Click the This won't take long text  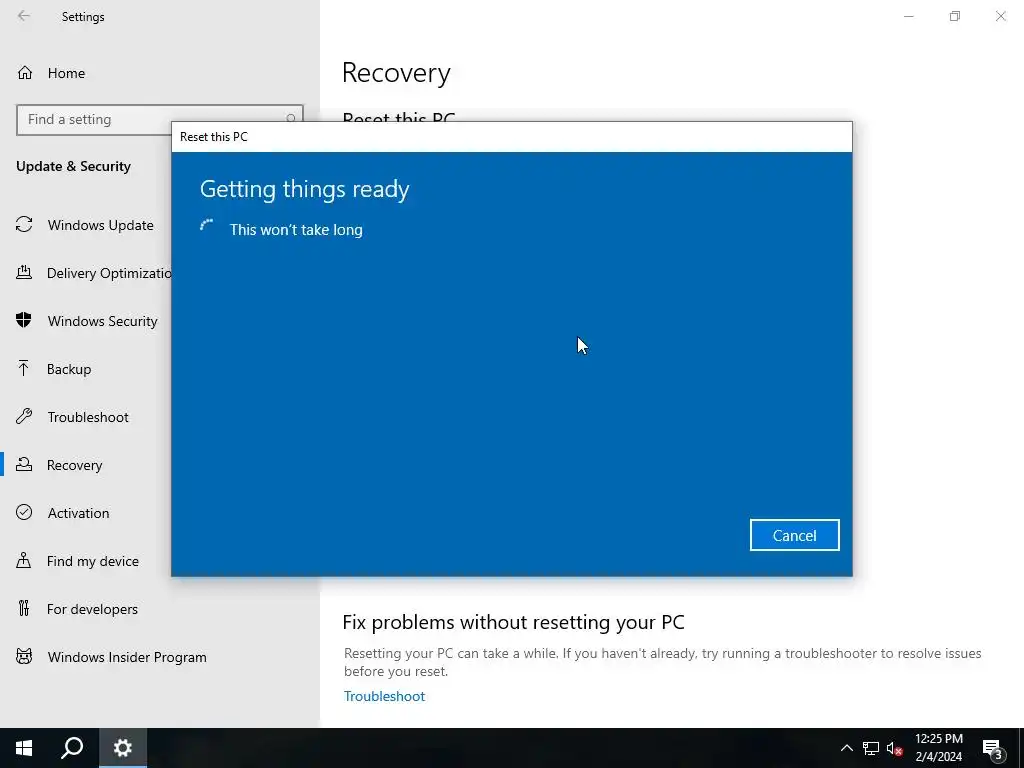(296, 230)
